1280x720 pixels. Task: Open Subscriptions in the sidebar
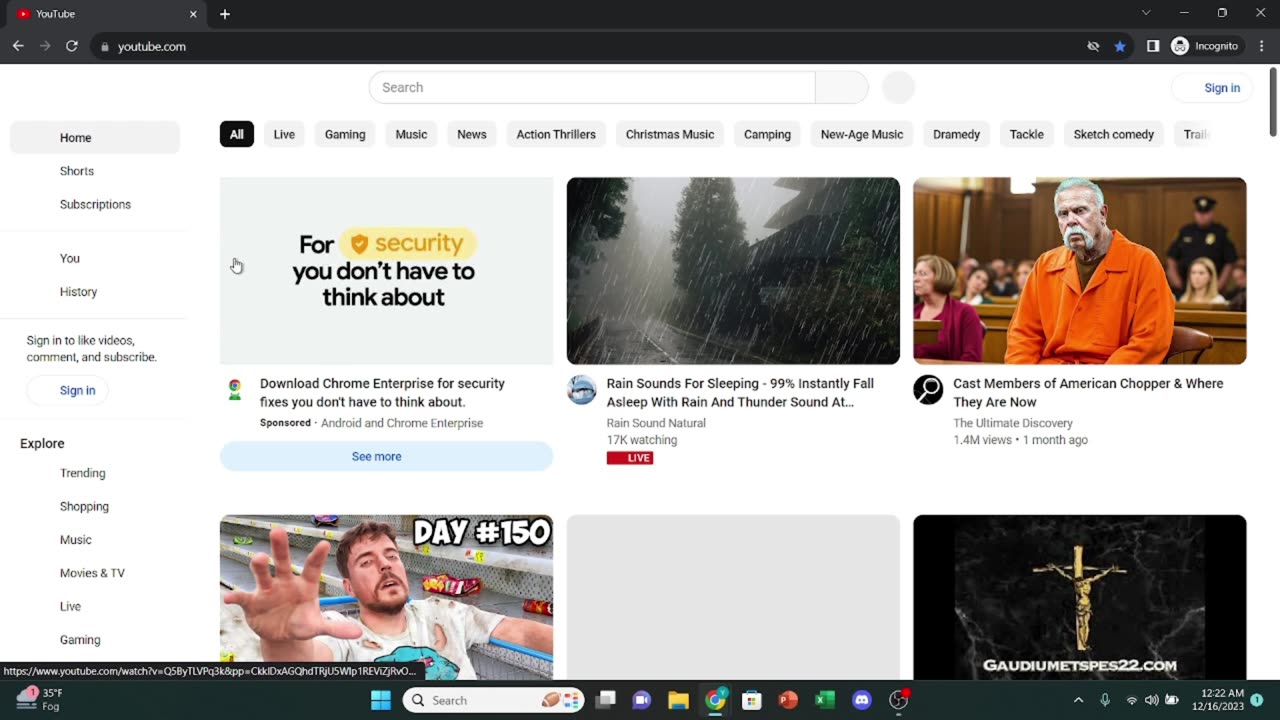(x=95, y=204)
